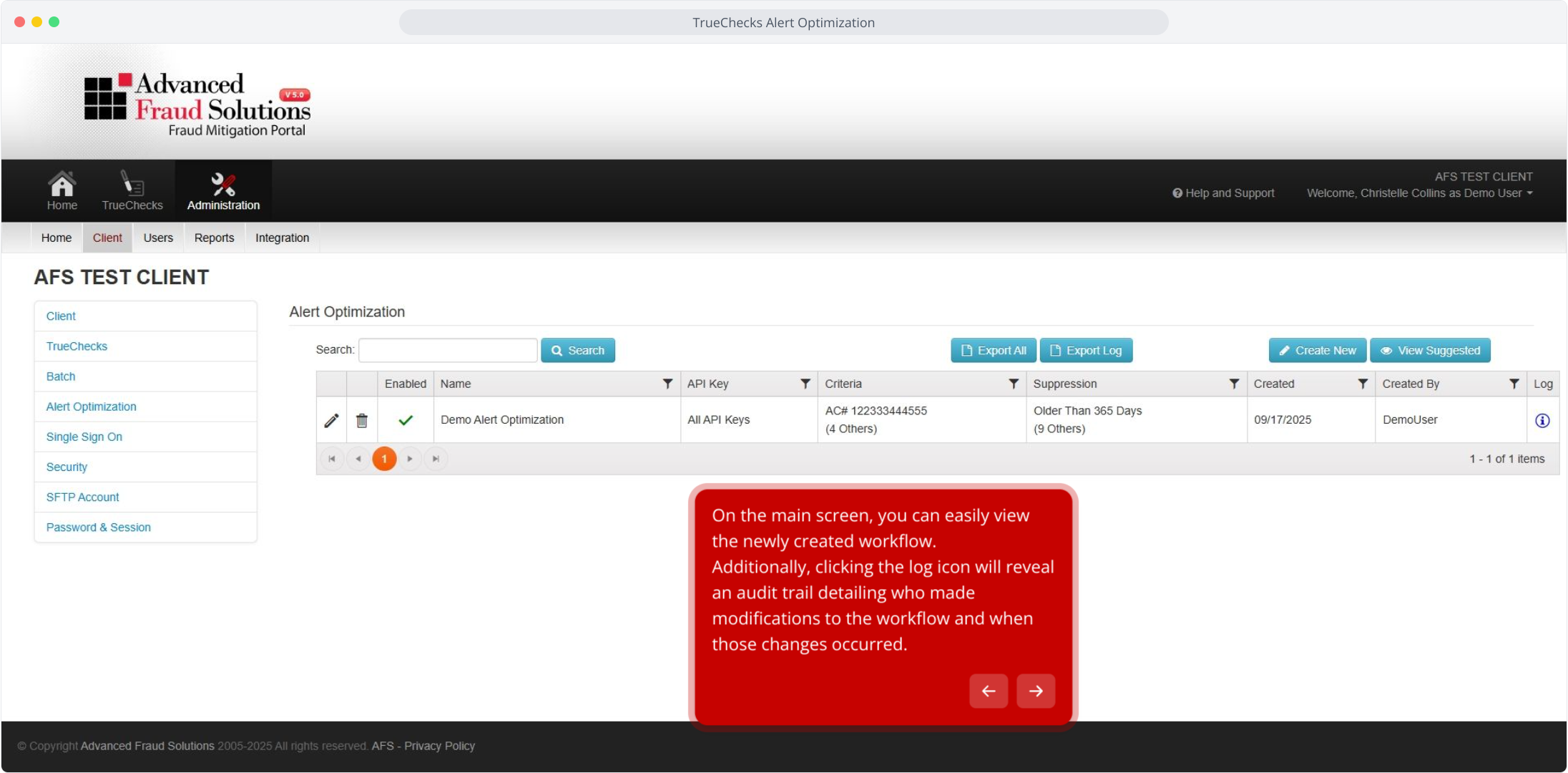Open the SFTP Account sidebar link
1568x773 pixels.
[83, 497]
